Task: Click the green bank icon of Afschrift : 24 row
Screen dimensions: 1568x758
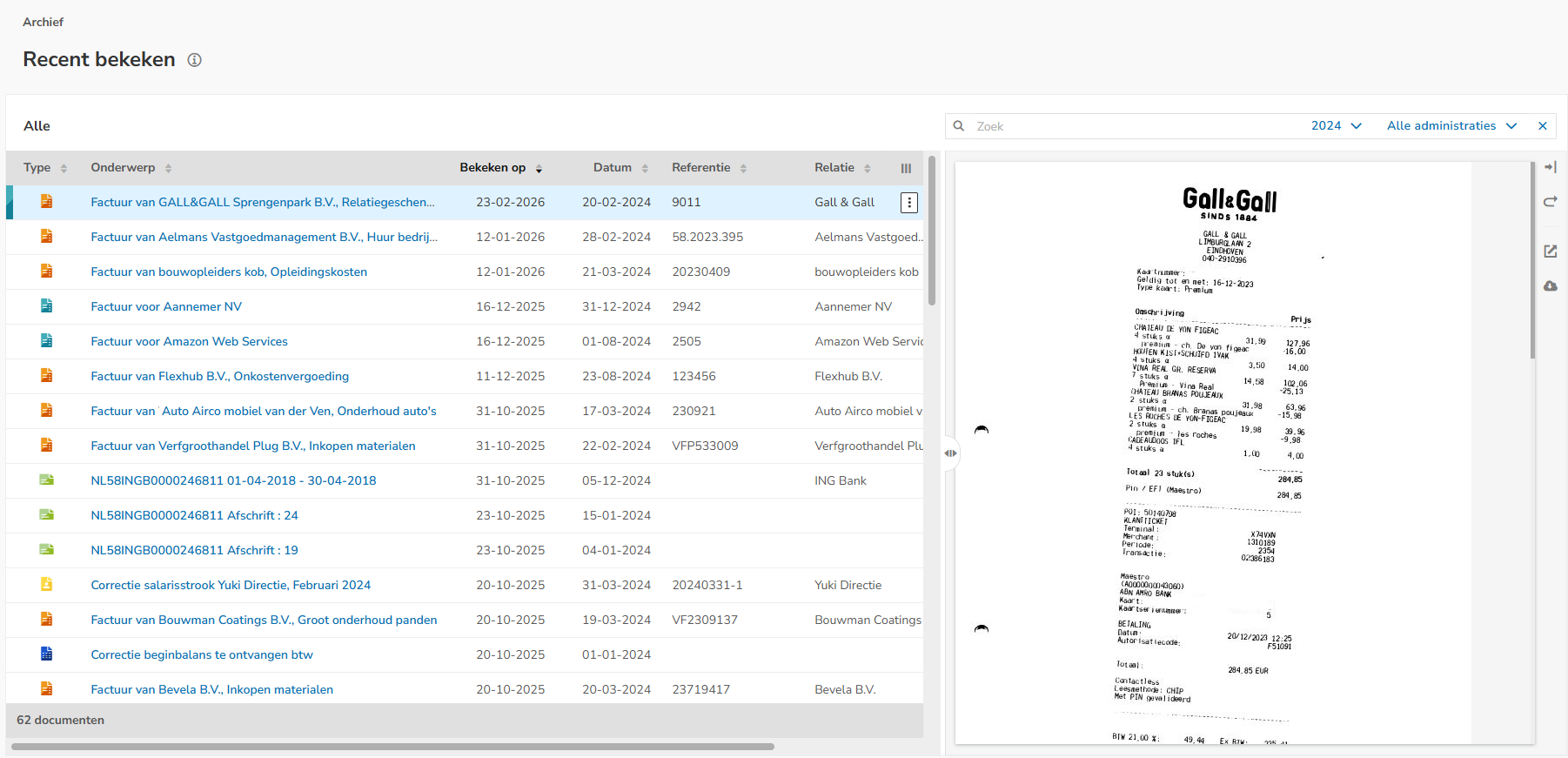Action: coord(47,515)
